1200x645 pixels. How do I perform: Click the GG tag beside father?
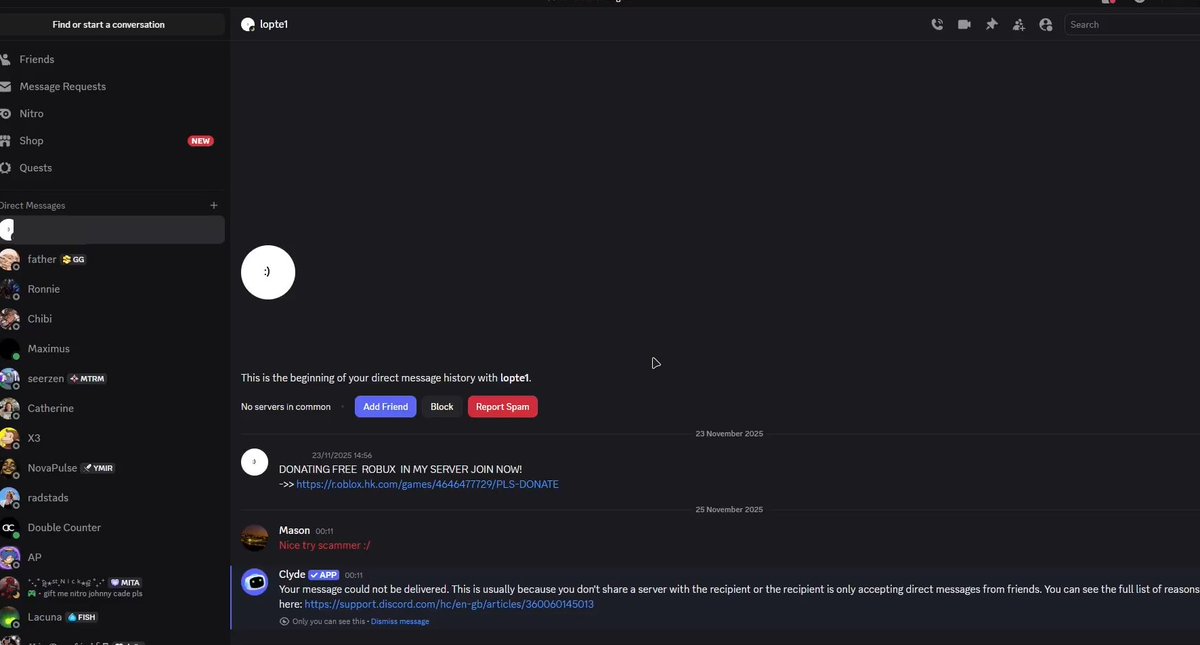pos(74,259)
